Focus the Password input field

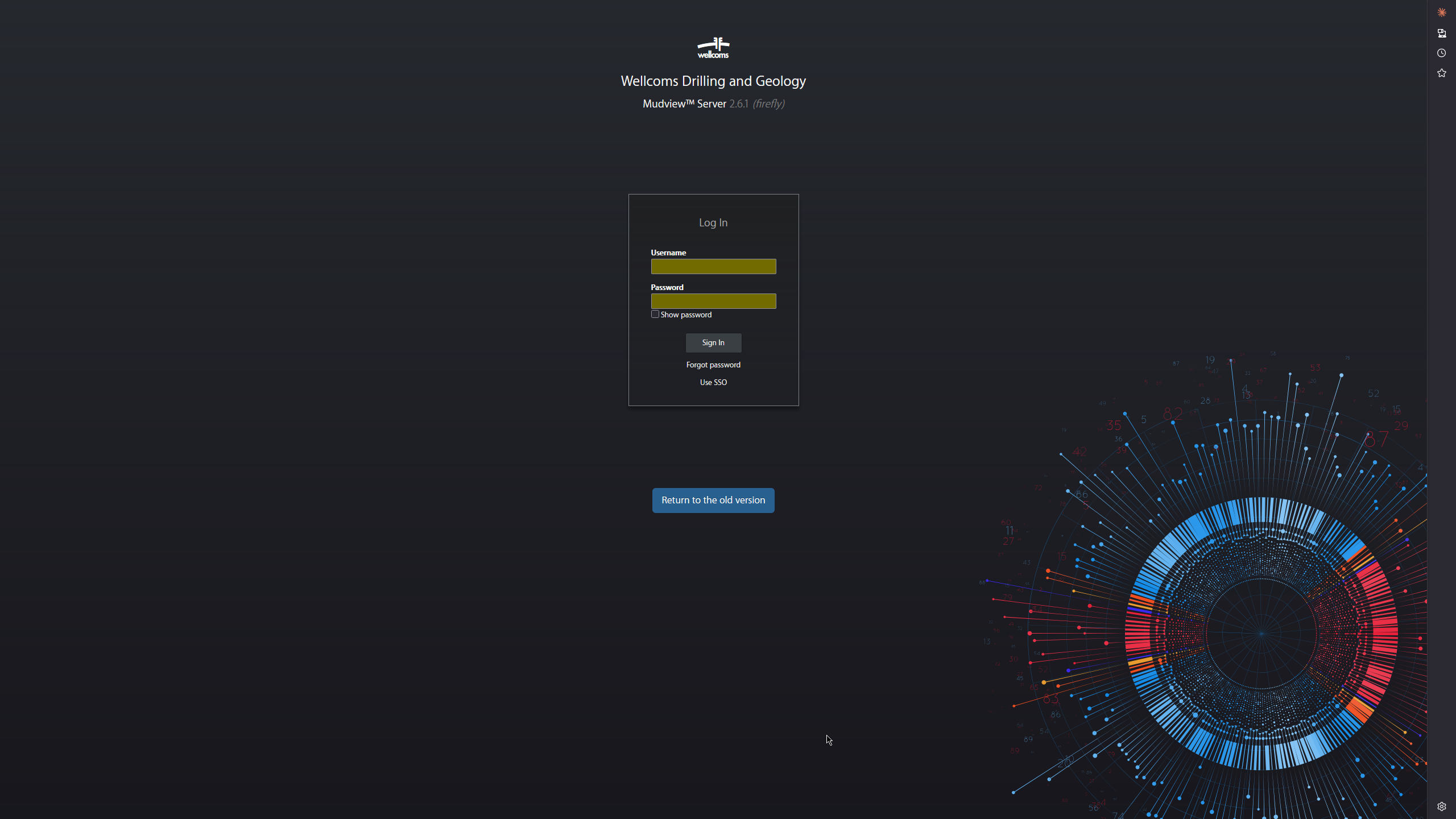(x=713, y=301)
